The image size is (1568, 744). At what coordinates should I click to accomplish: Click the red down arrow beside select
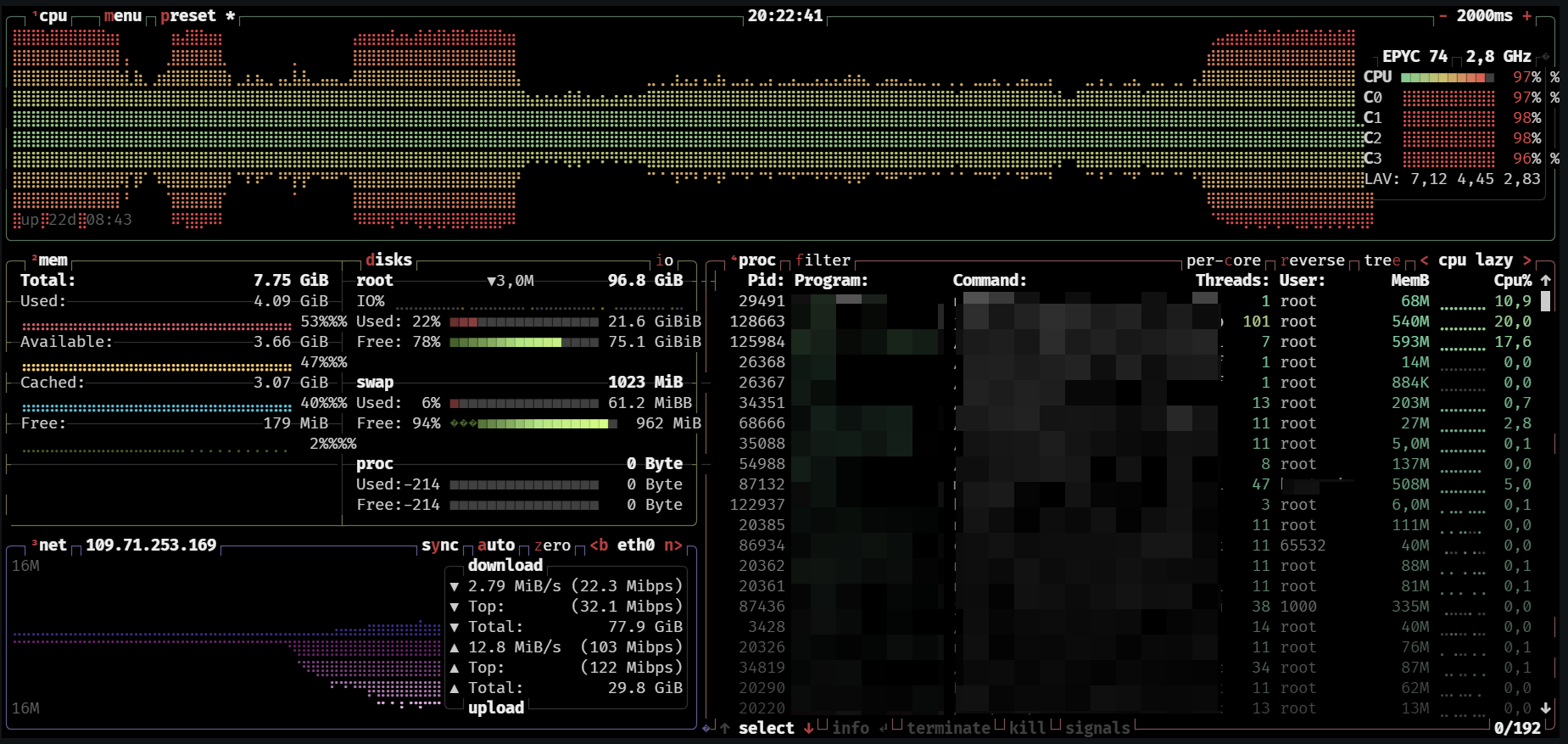pos(808,728)
